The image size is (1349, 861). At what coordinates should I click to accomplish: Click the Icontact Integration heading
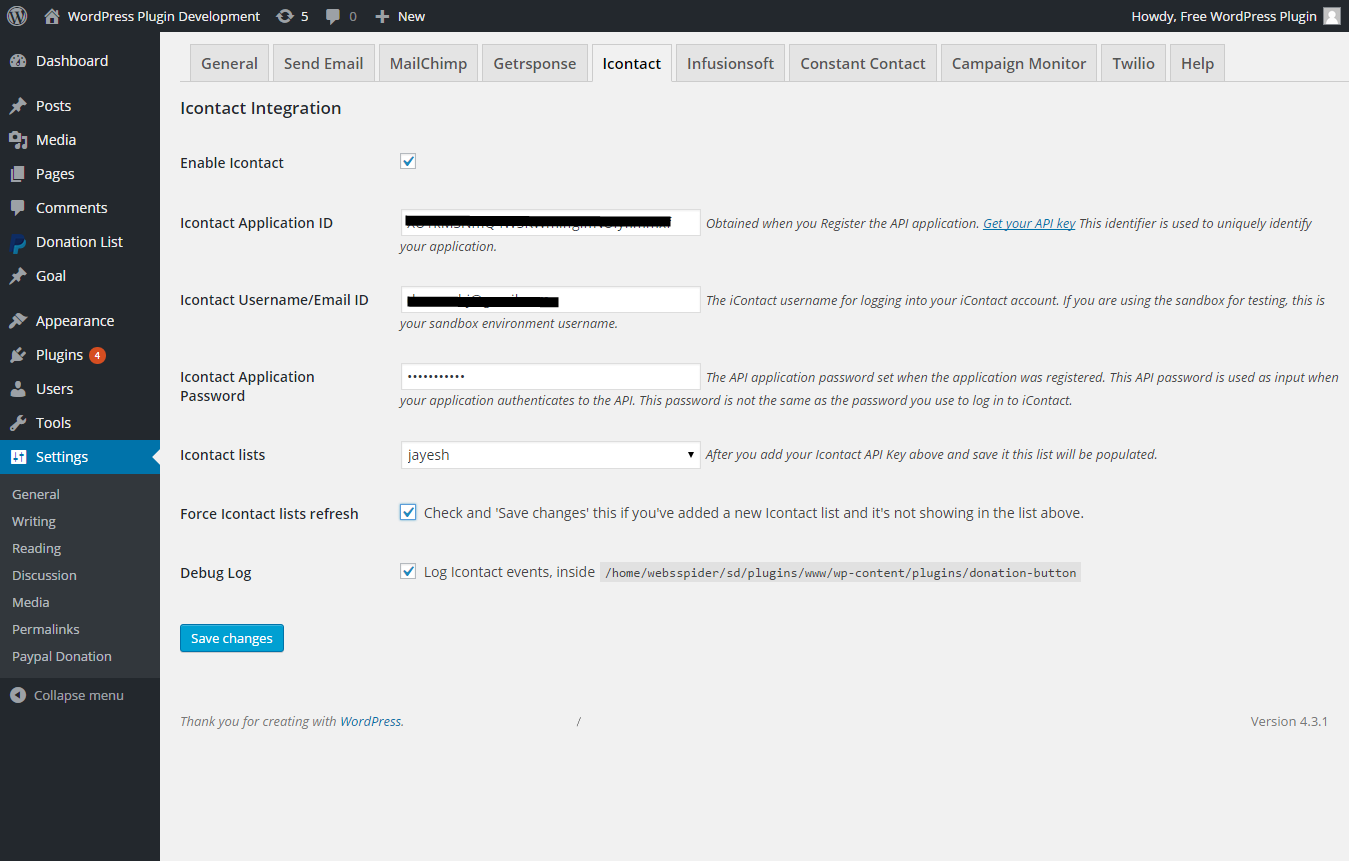pos(260,108)
